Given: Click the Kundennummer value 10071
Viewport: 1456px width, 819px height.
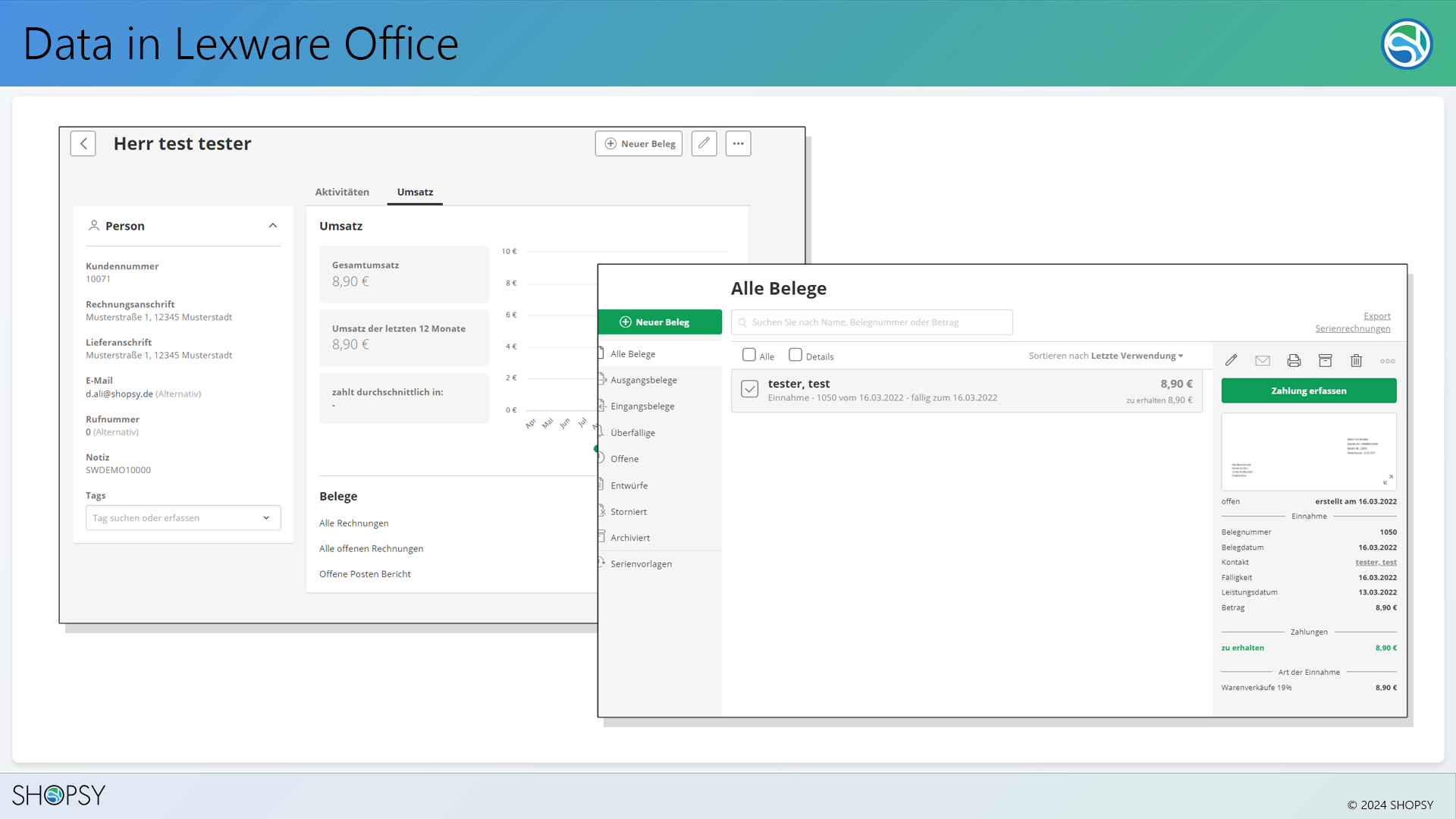Looking at the screenshot, I should pos(98,279).
